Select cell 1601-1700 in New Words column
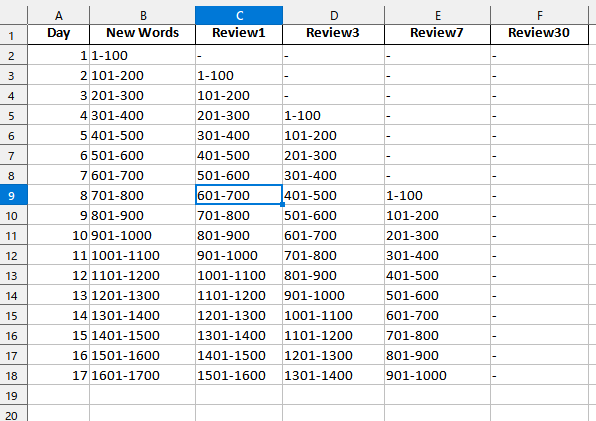Viewport: 596px width, 421px height. click(143, 375)
